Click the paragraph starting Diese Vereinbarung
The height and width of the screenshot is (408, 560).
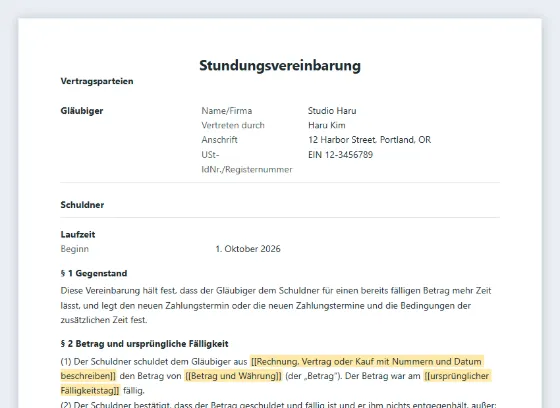(276, 305)
